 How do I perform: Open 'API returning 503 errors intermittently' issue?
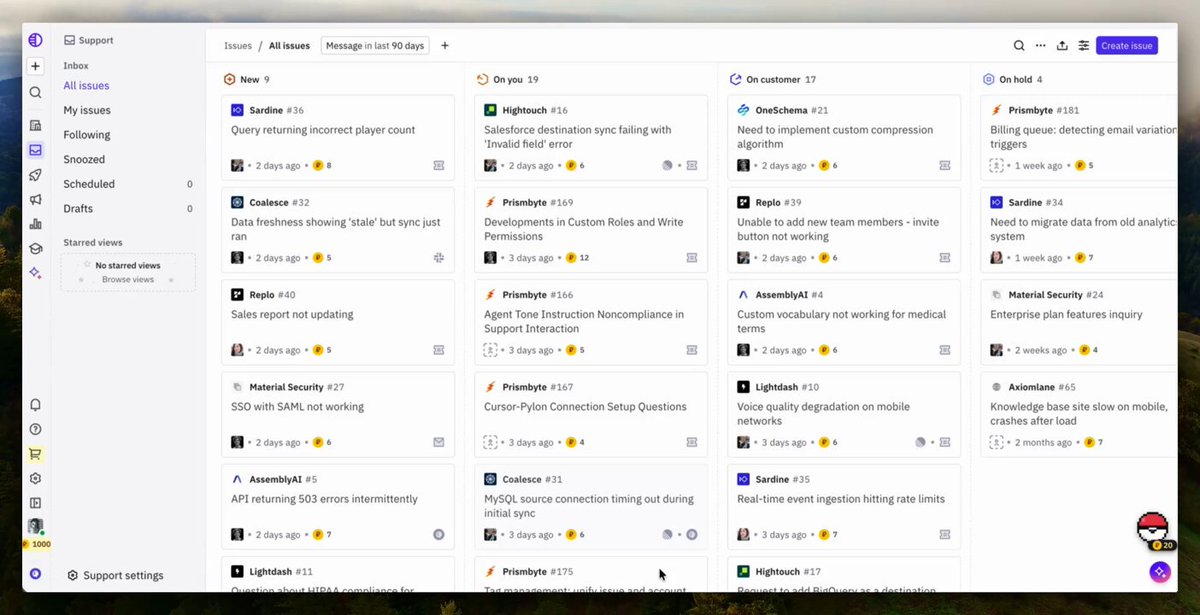(x=338, y=505)
